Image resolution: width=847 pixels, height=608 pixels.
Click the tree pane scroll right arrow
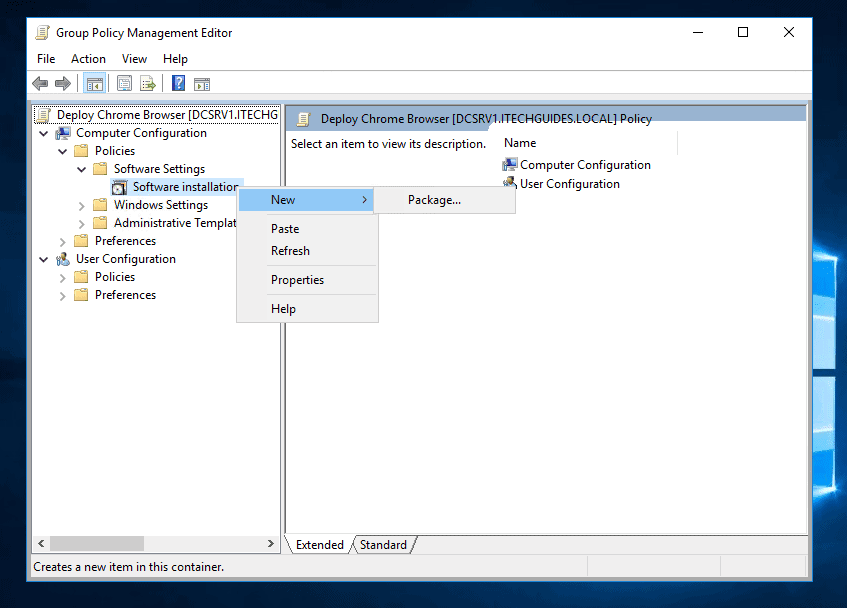271,544
